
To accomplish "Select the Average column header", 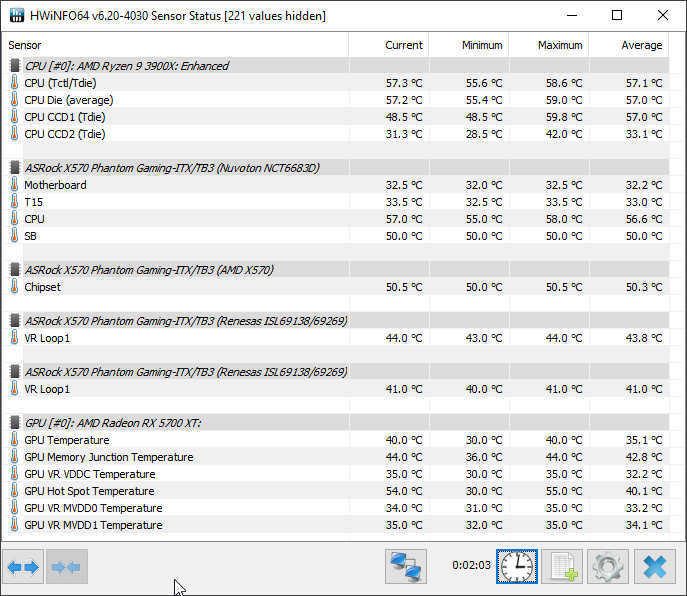I will tap(641, 45).
